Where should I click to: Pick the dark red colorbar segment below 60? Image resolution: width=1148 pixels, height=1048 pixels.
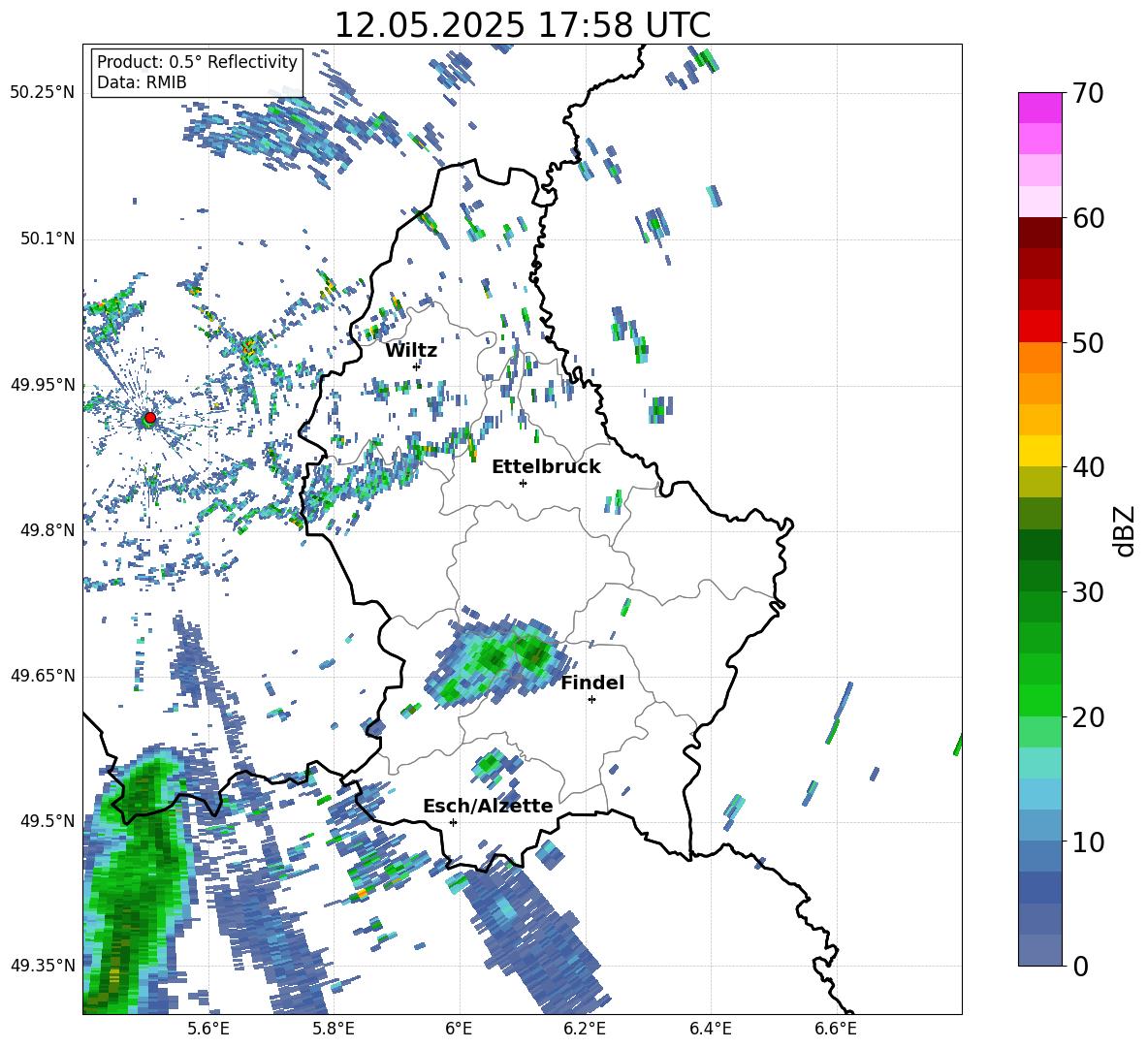[1039, 233]
